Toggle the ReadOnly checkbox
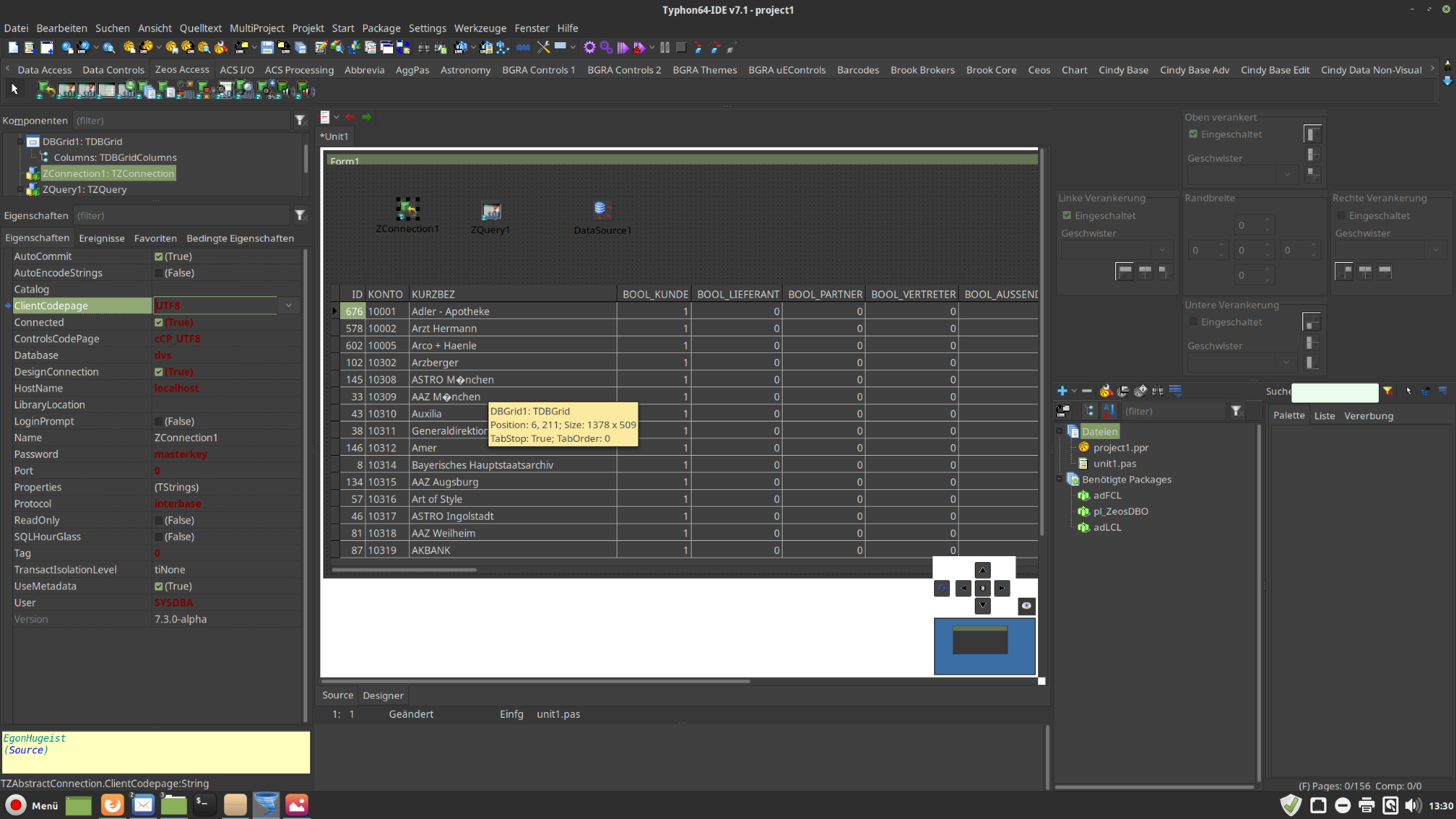 pyautogui.click(x=159, y=521)
